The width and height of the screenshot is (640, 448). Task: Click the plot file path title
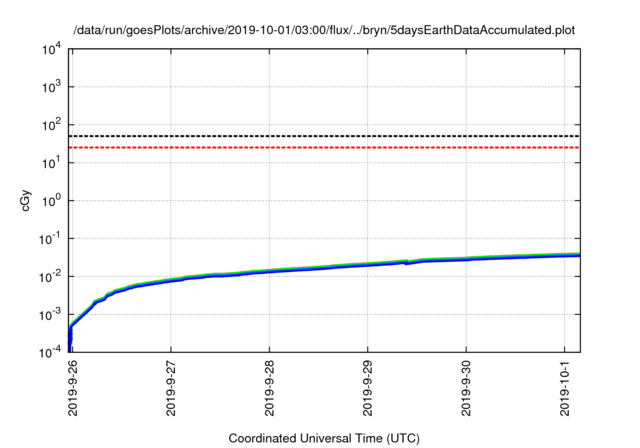(324, 30)
